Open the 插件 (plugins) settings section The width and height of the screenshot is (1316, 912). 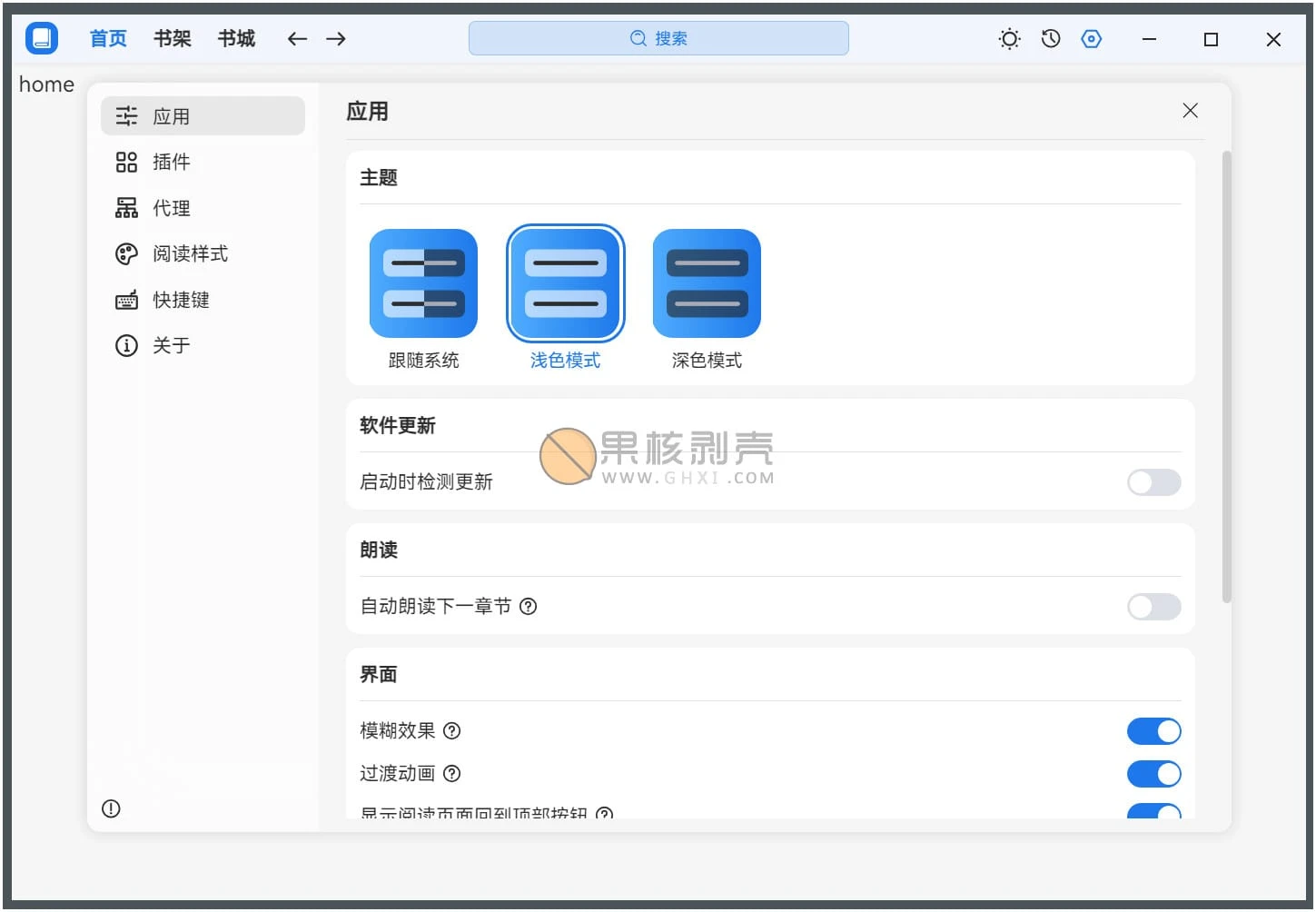coord(172,162)
